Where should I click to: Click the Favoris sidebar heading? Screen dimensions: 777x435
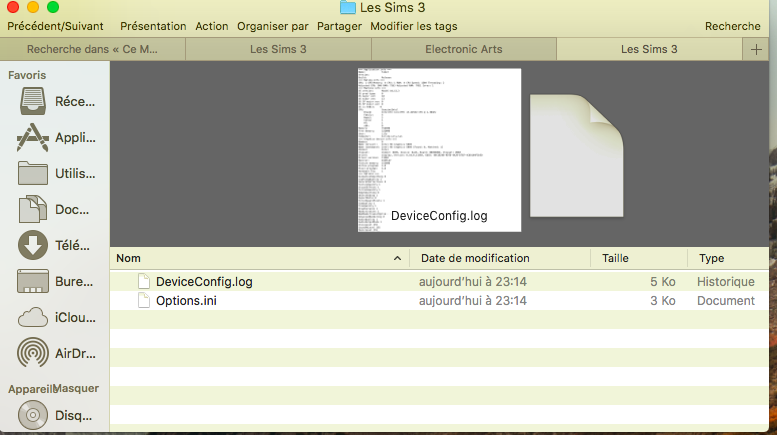(x=27, y=75)
